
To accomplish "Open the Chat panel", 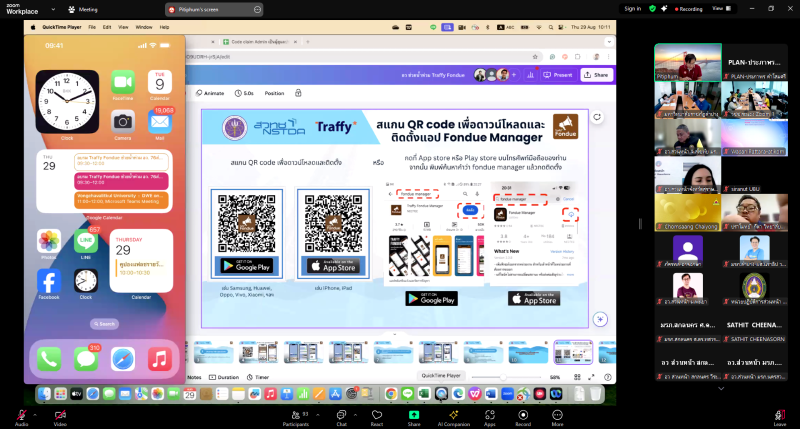I will coord(341,414).
